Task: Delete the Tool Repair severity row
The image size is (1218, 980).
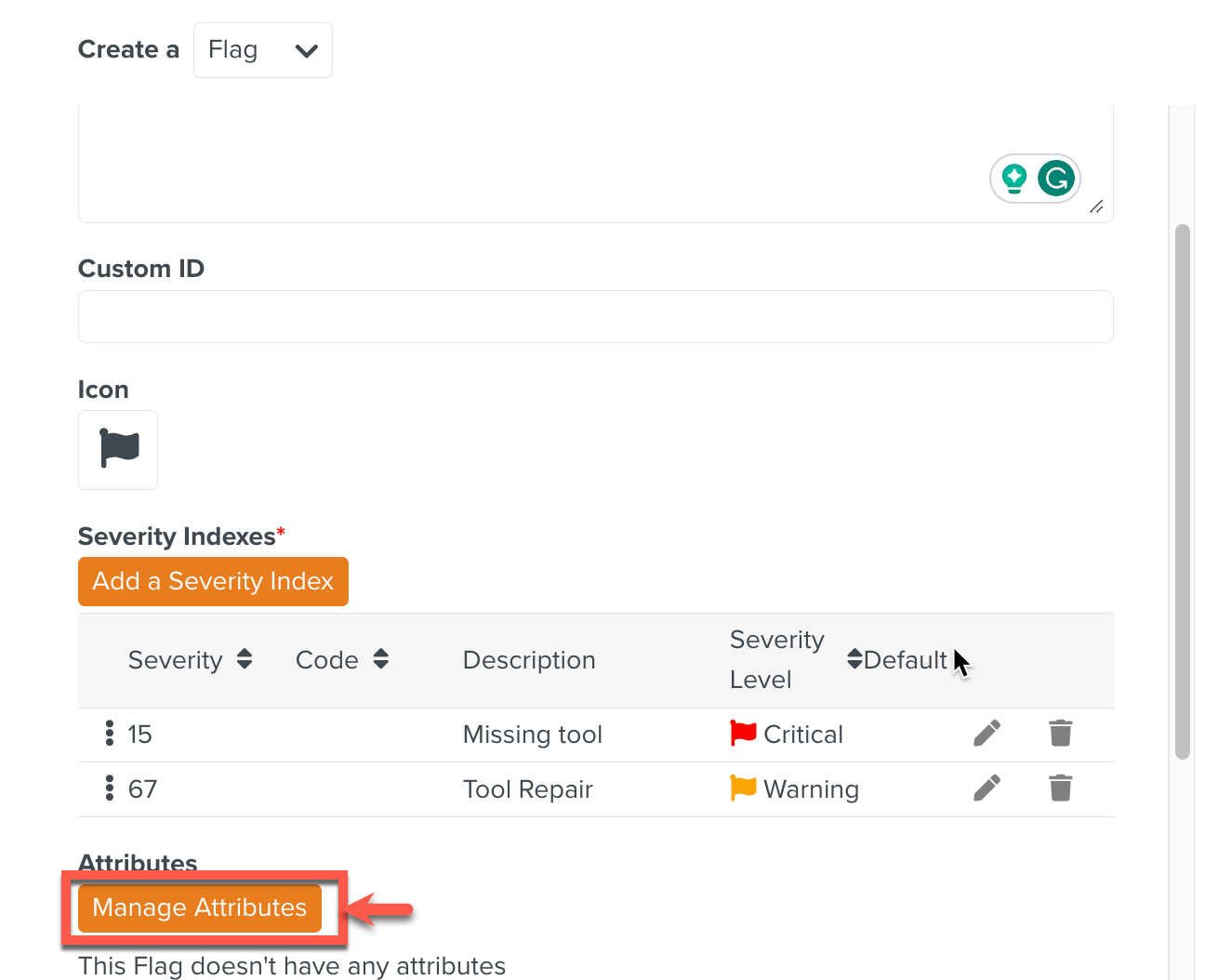Action: 1060,788
